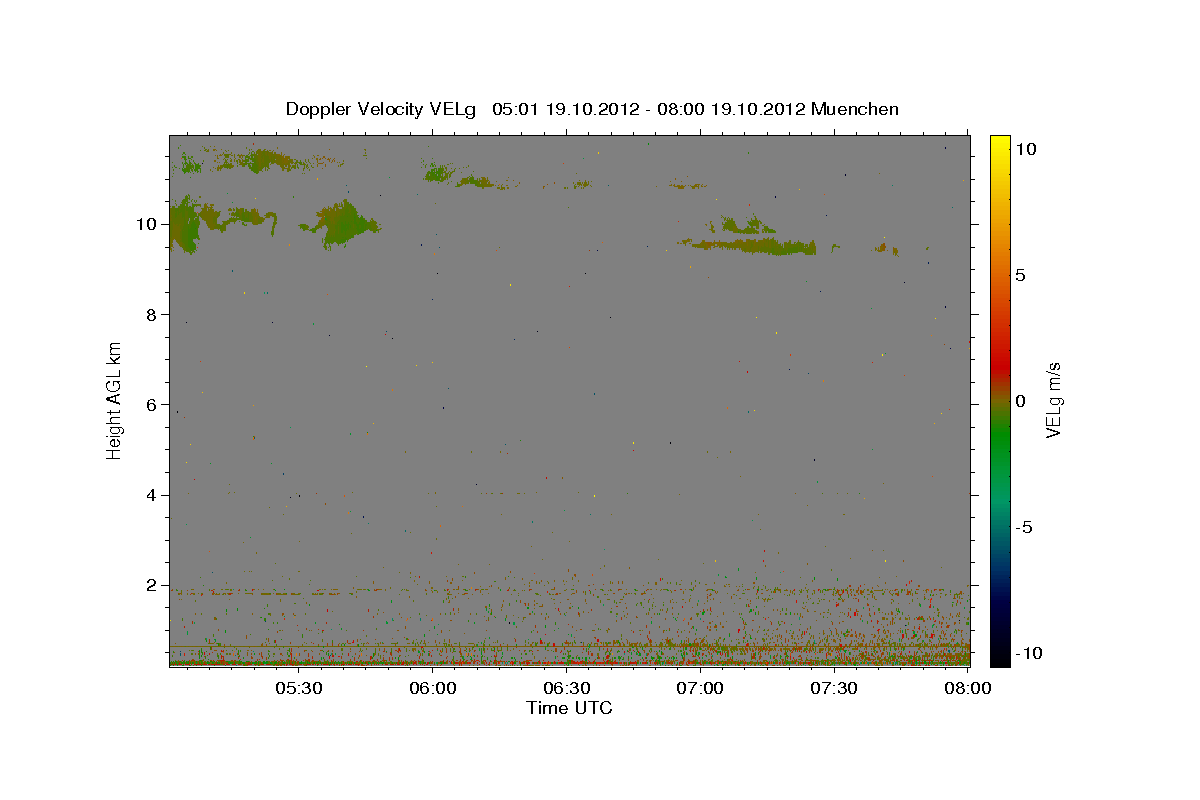This screenshot has height=800, width=1200.
Task: Click the 07:30 time tick label
Action: pos(834,688)
